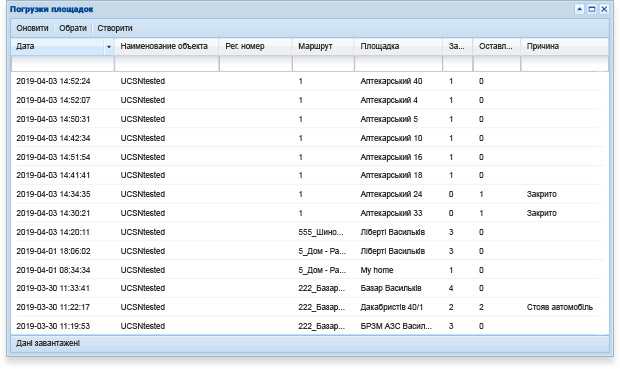Select row dated 2019-04-03 14:50:31
Screen dimensions: 620x369
click(310, 119)
